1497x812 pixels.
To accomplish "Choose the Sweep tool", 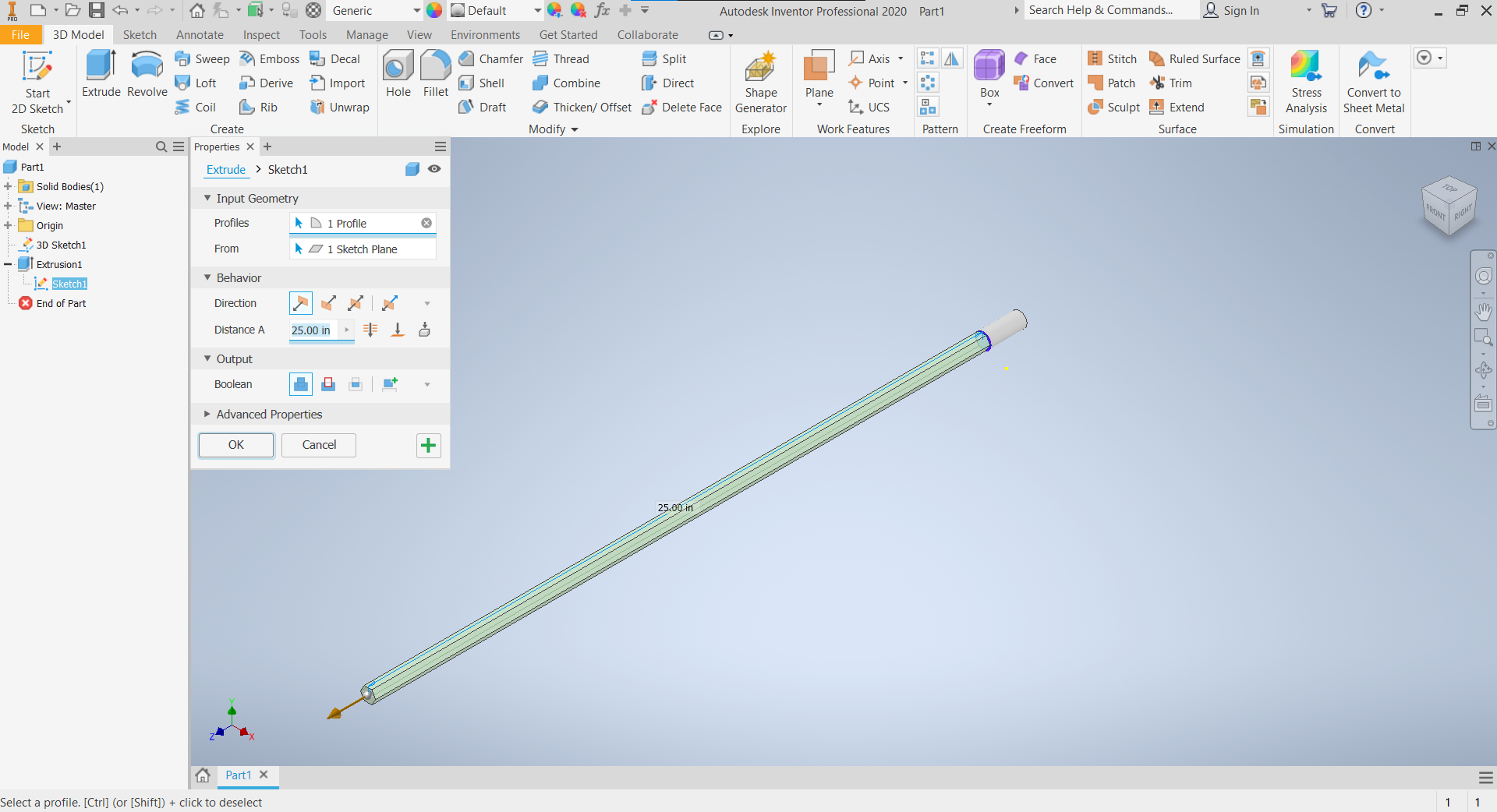I will pyautogui.click(x=202, y=59).
